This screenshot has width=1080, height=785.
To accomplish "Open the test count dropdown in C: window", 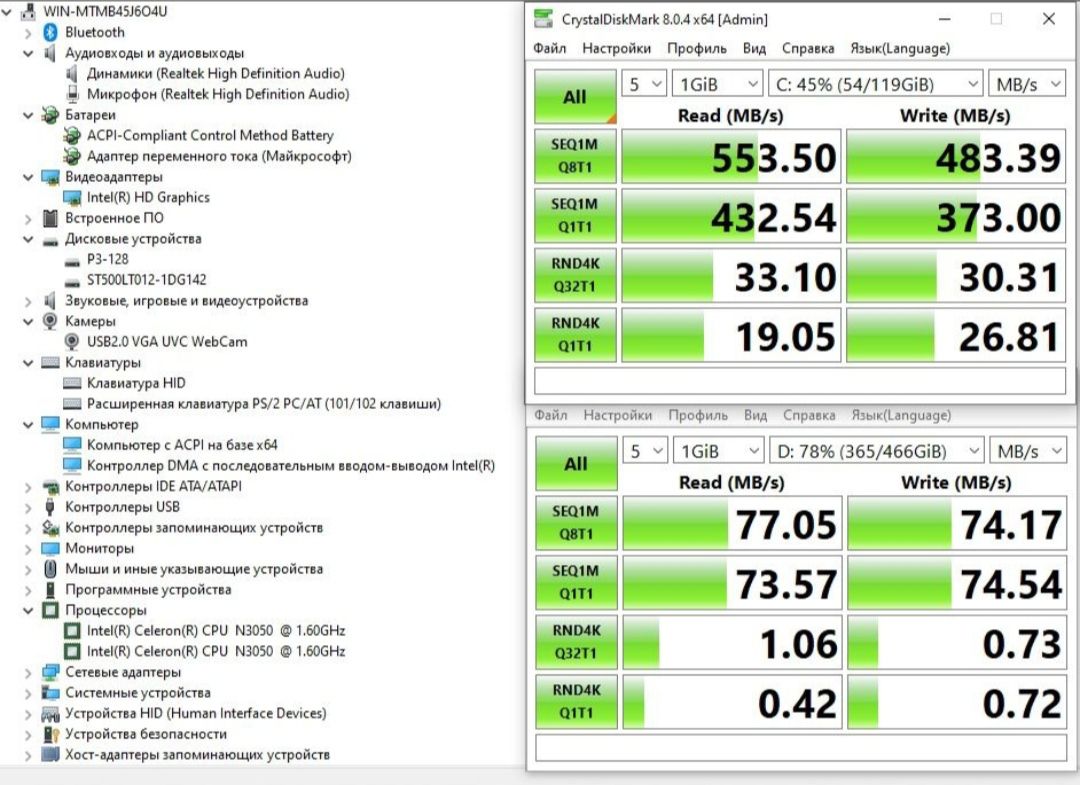I will click(644, 84).
